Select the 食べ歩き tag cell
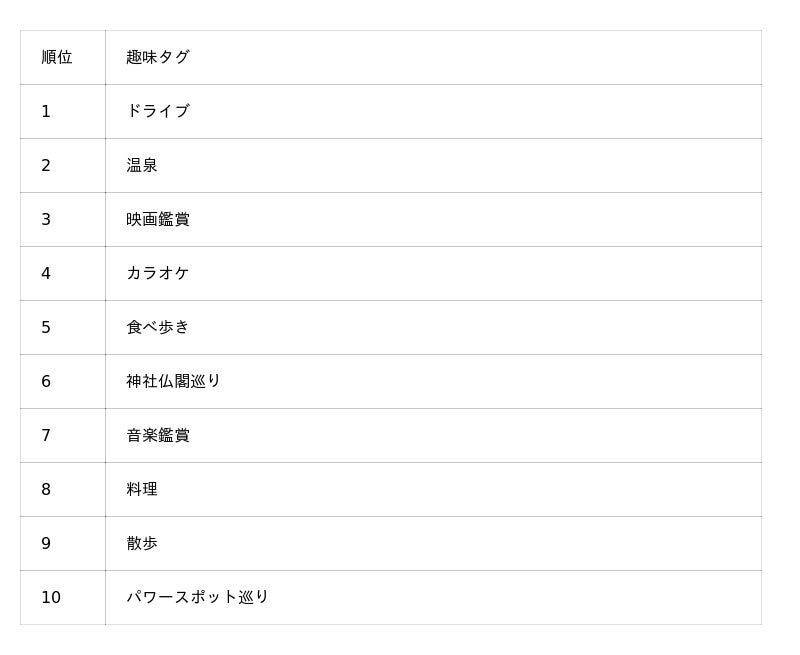This screenshot has height=655, width=800. click(157, 327)
